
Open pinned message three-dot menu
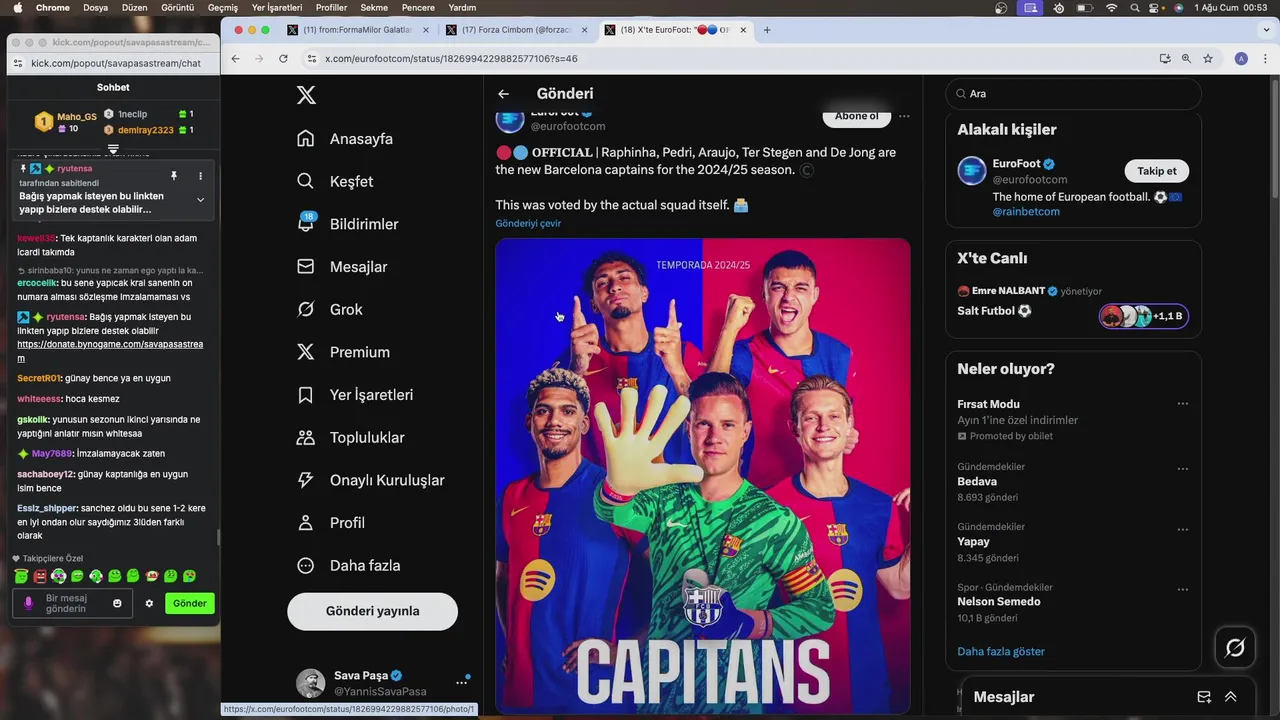tap(200, 176)
